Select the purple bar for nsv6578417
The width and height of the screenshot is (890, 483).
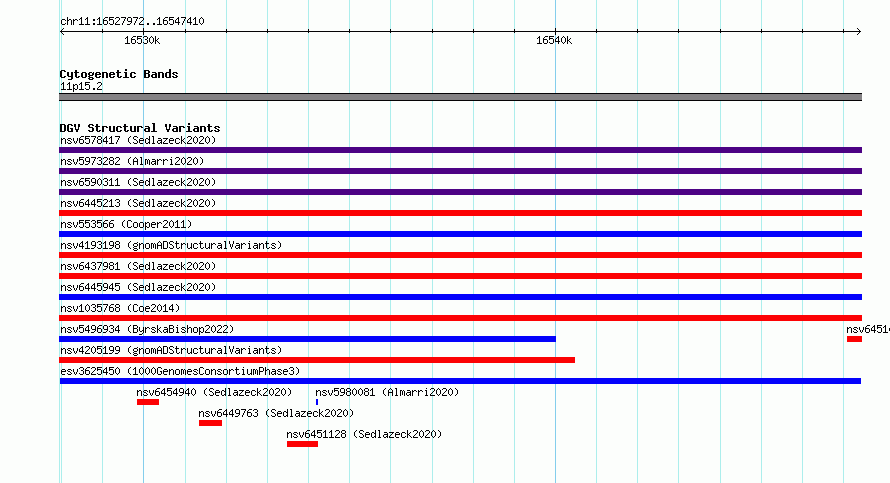click(460, 150)
